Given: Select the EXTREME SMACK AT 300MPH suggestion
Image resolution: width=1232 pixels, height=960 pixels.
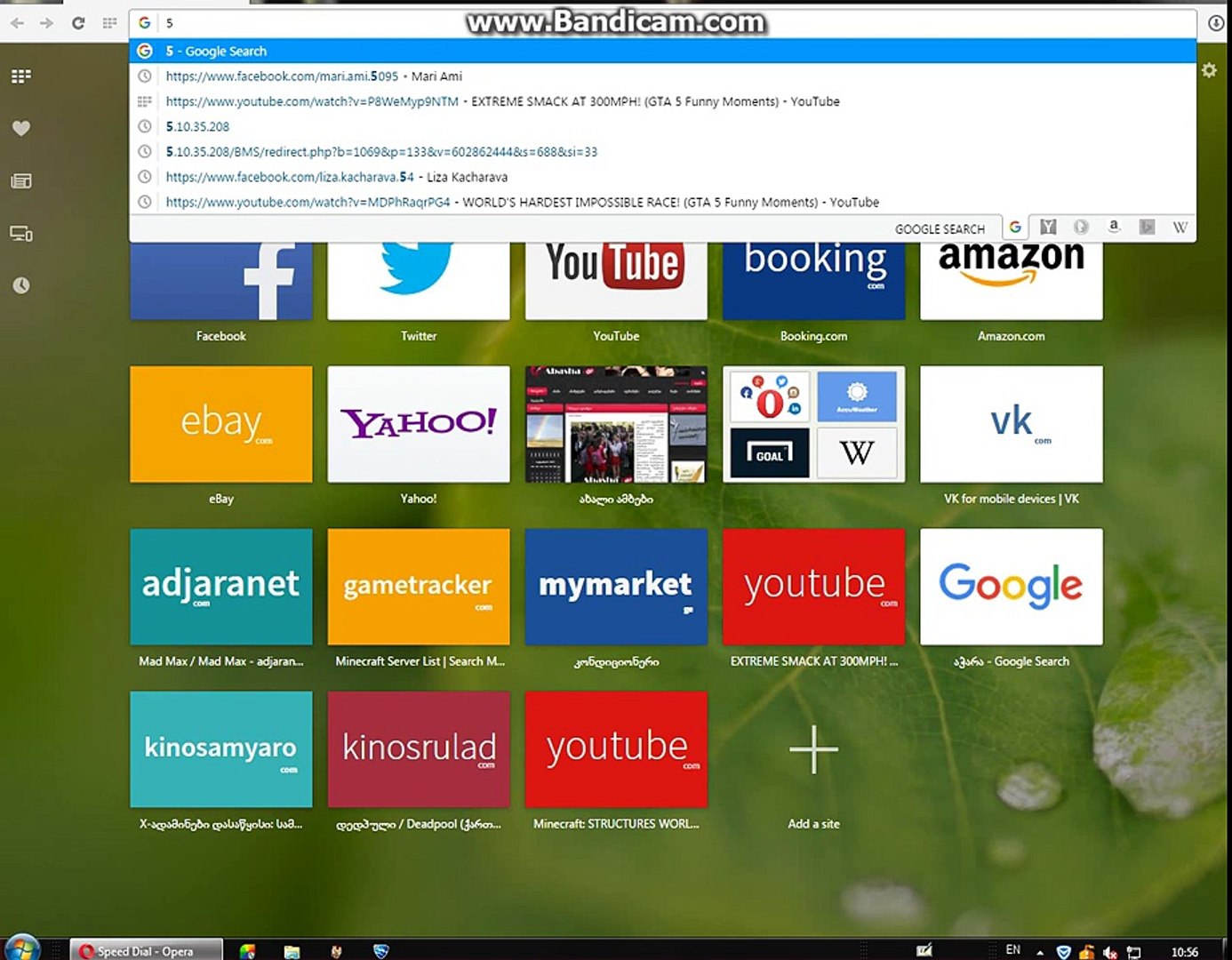Looking at the screenshot, I should click(x=662, y=101).
